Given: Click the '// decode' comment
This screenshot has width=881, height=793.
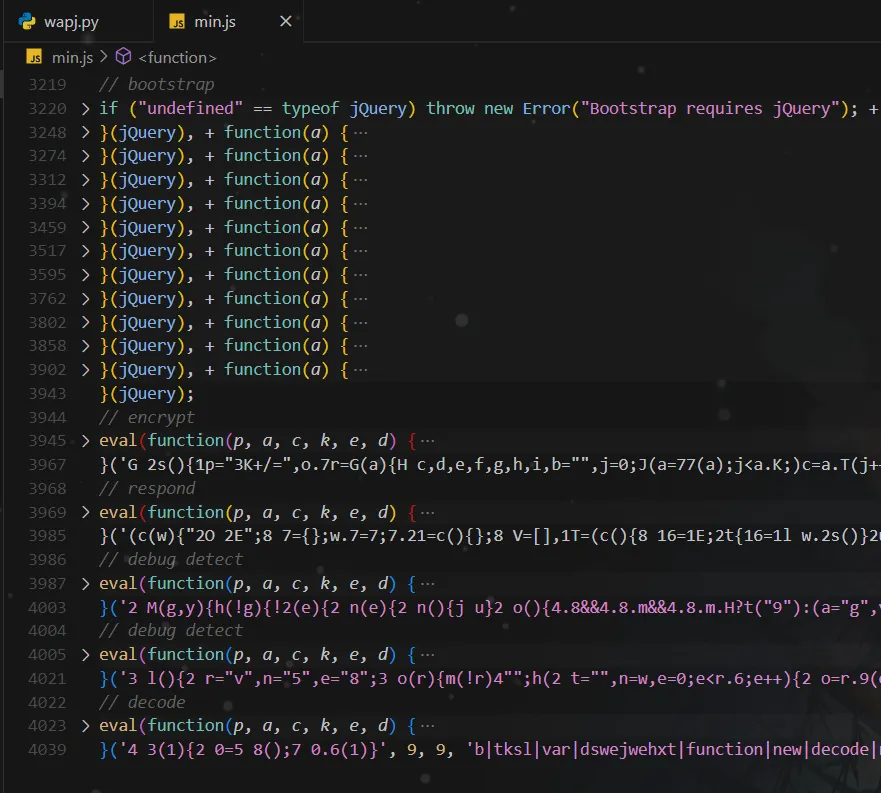Looking at the screenshot, I should pos(142,703).
